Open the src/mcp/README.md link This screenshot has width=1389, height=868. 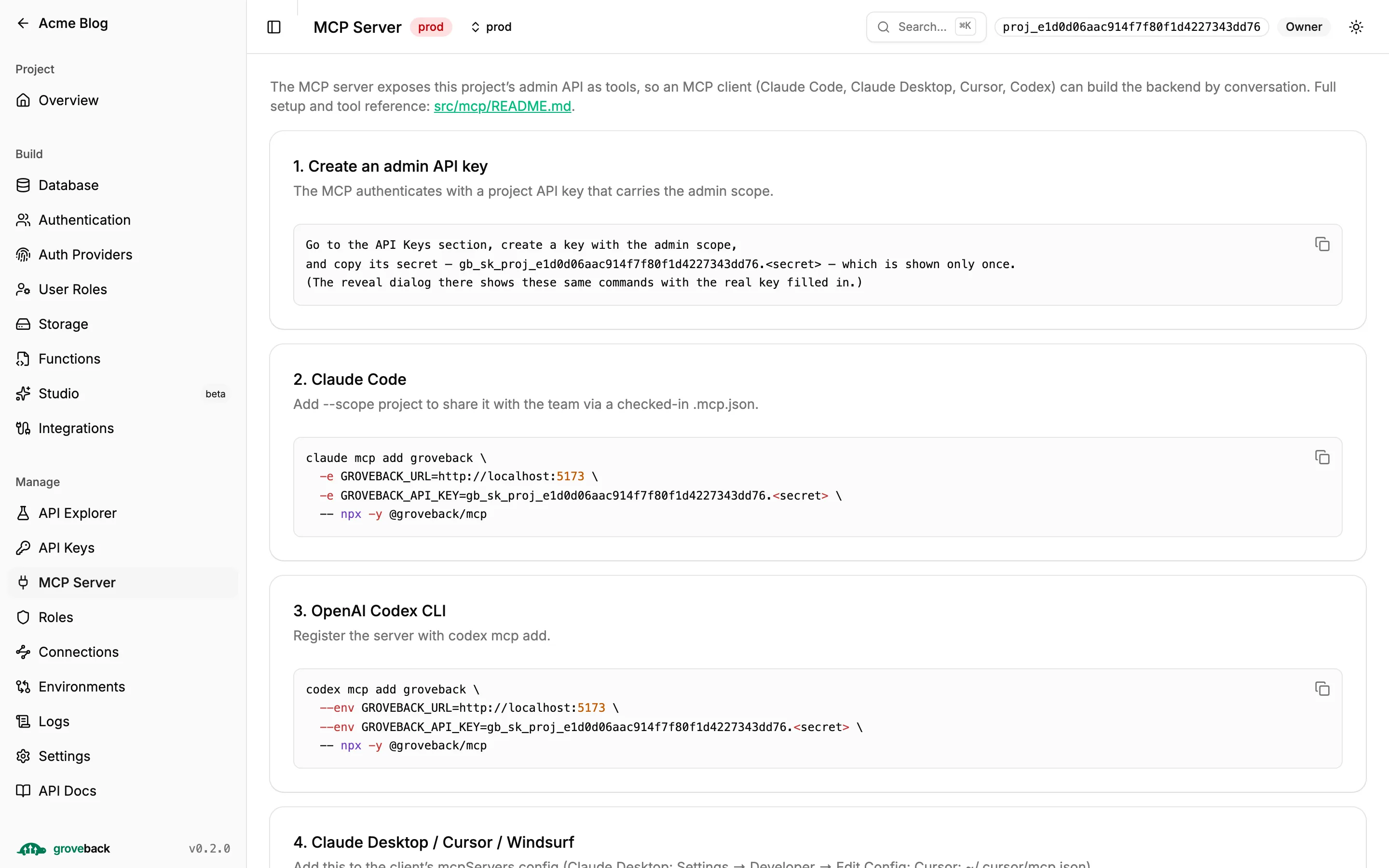[x=502, y=106]
